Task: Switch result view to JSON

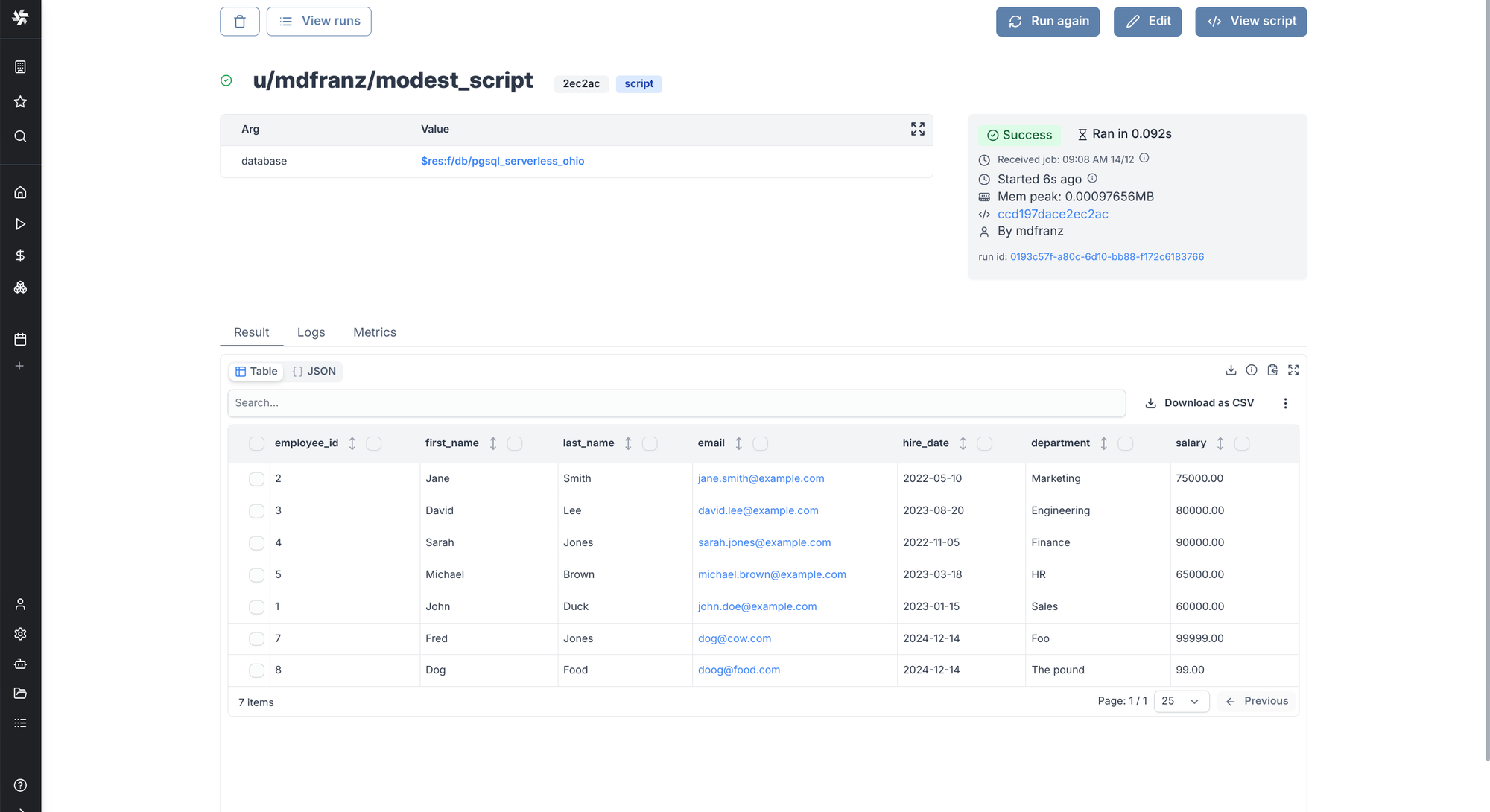Action: click(314, 371)
